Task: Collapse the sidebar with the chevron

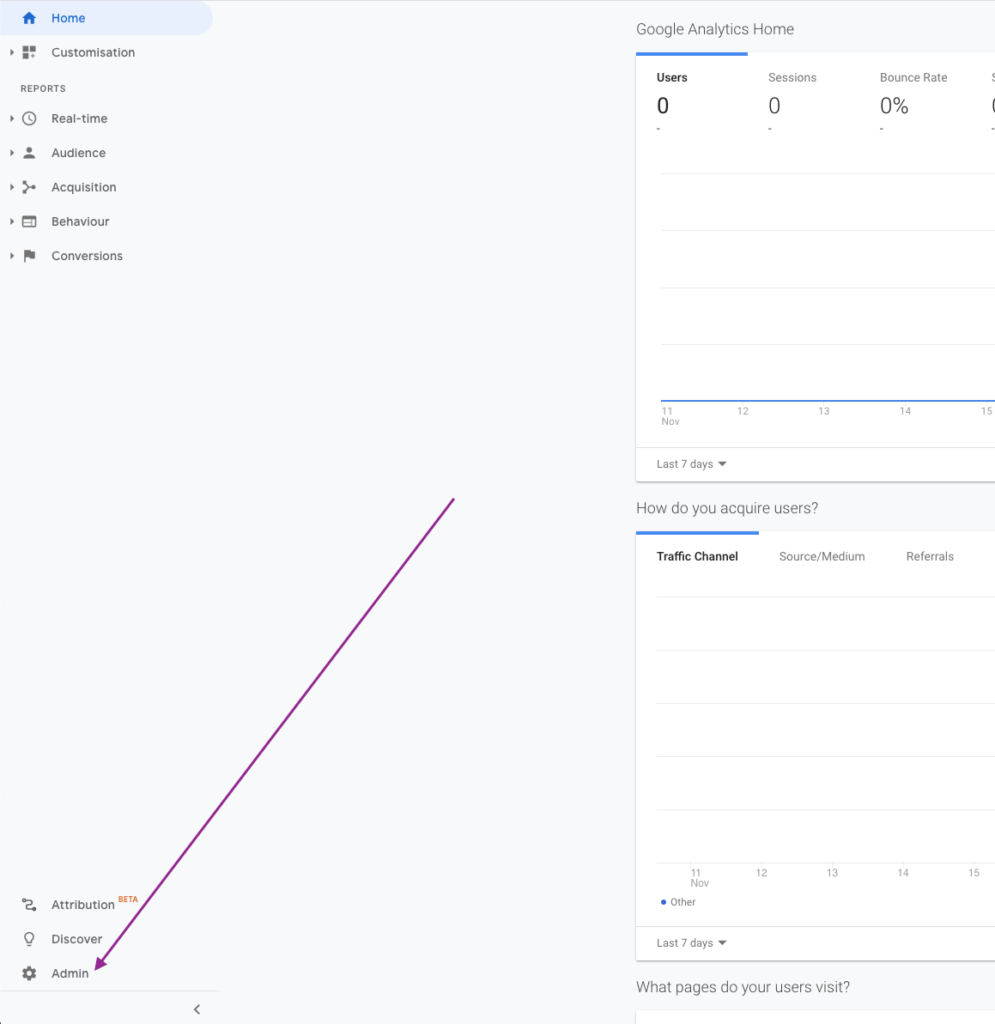Action: click(197, 1010)
